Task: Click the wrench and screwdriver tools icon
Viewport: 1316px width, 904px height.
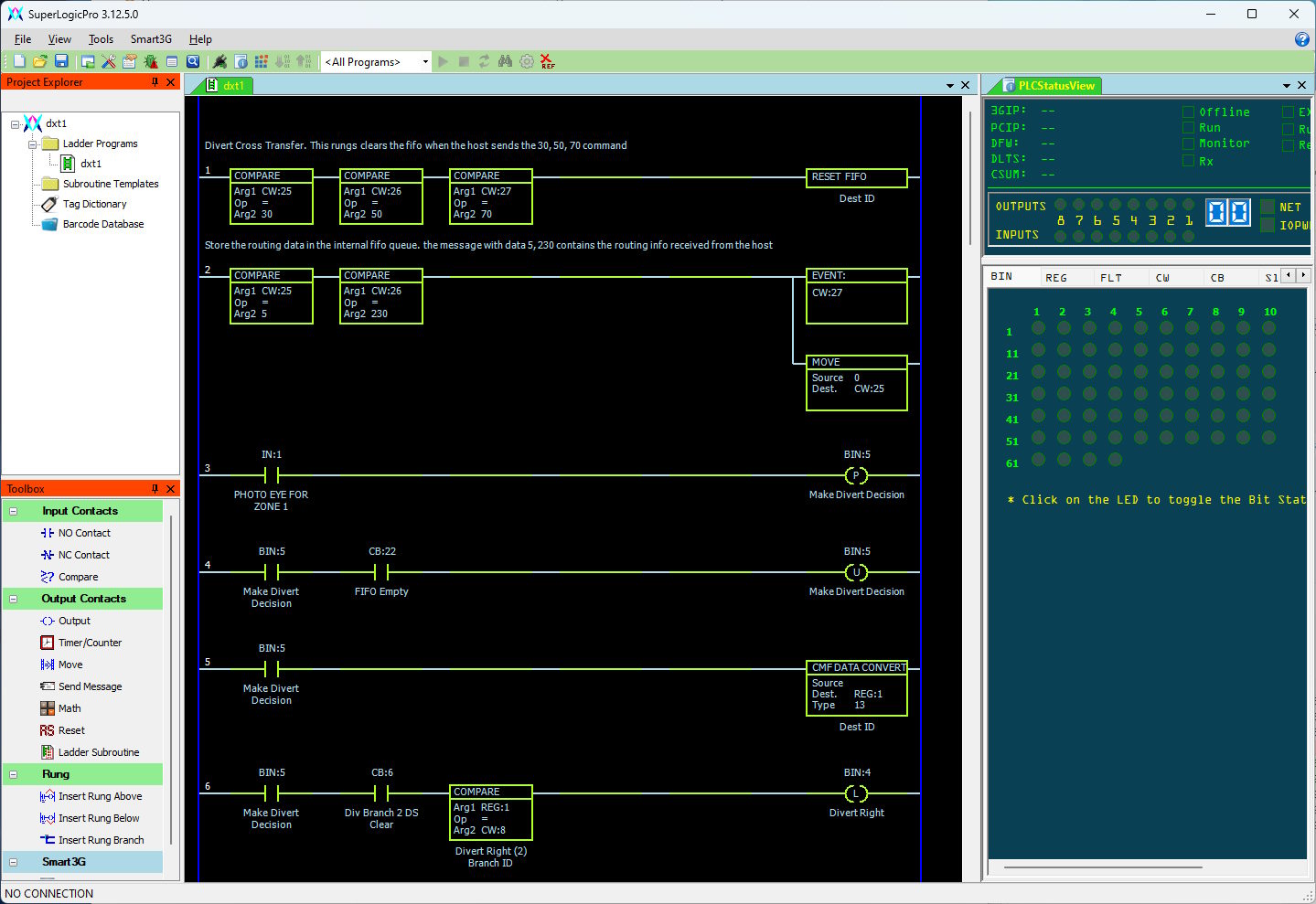Action: (x=109, y=61)
